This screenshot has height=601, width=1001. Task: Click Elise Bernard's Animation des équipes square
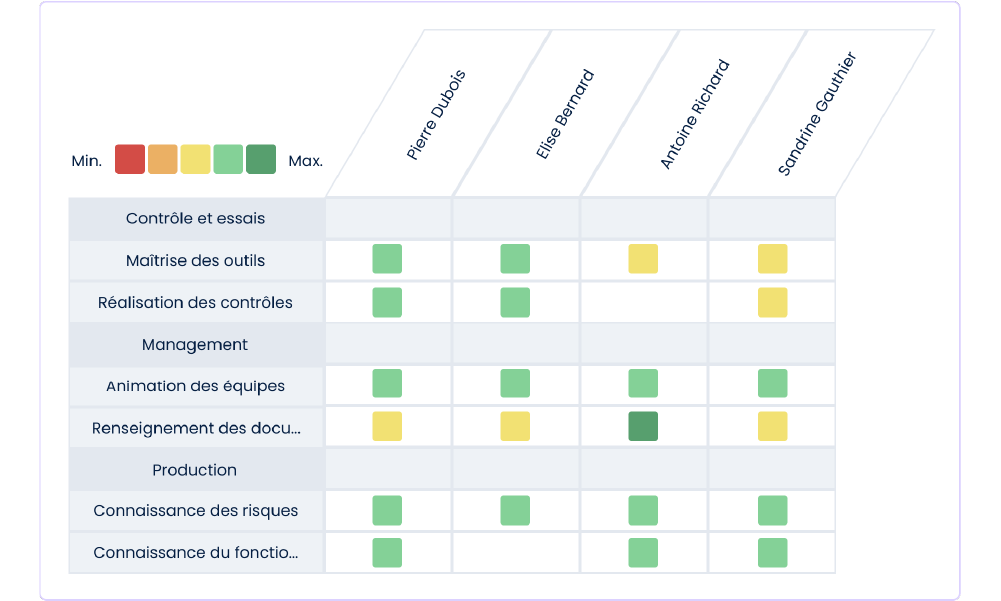click(x=515, y=384)
